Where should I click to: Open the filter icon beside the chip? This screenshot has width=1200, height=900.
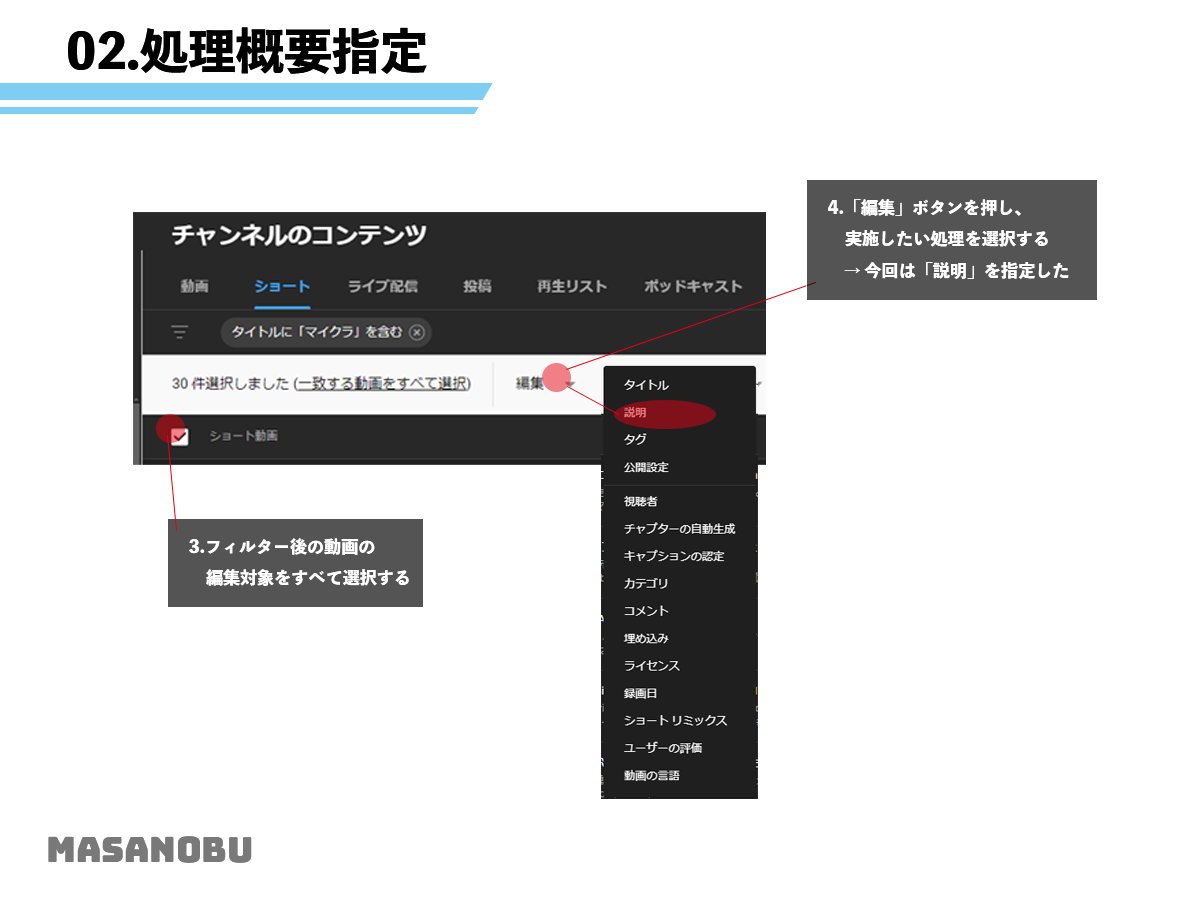point(179,333)
